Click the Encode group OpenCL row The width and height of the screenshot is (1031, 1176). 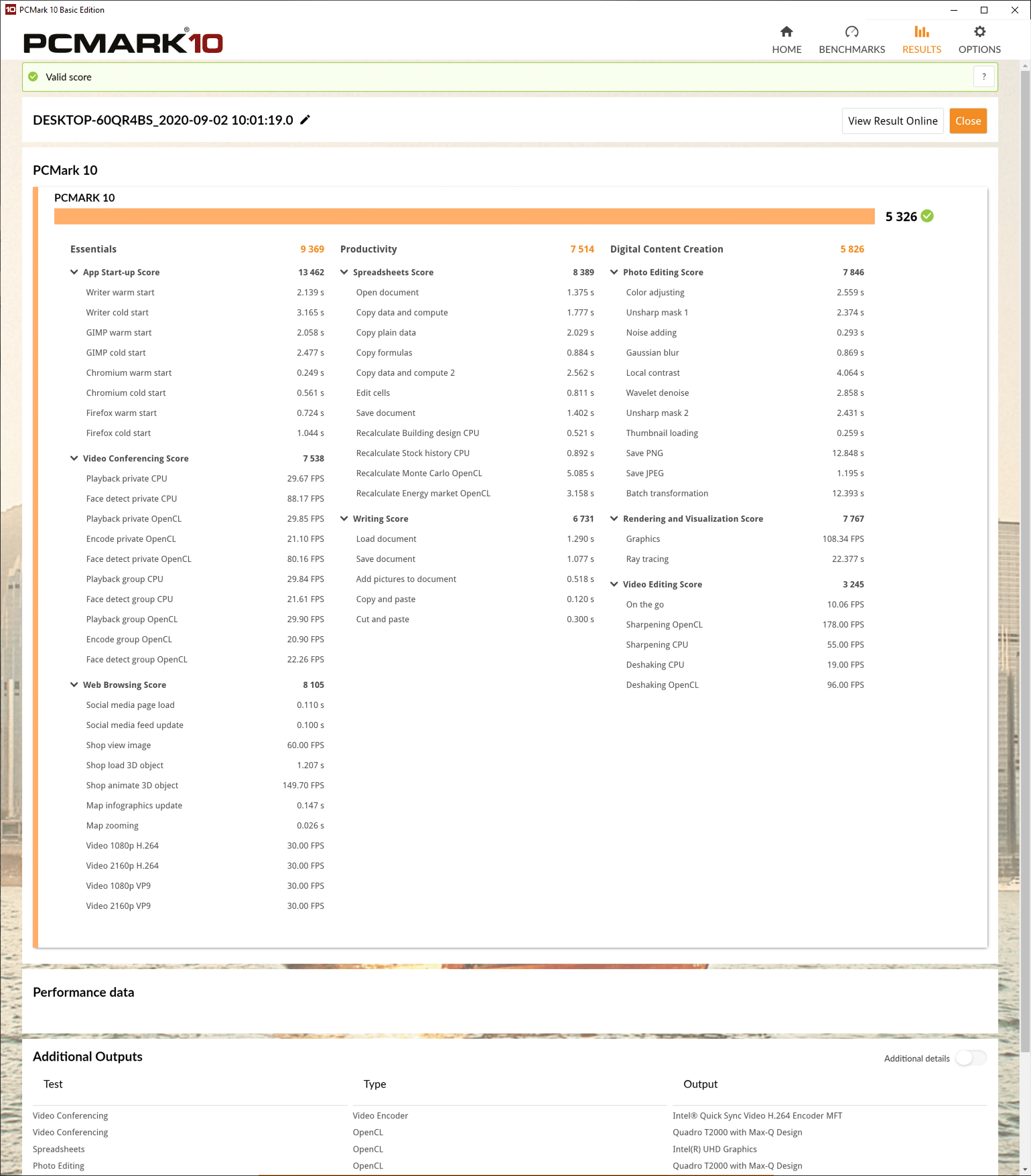pos(205,639)
